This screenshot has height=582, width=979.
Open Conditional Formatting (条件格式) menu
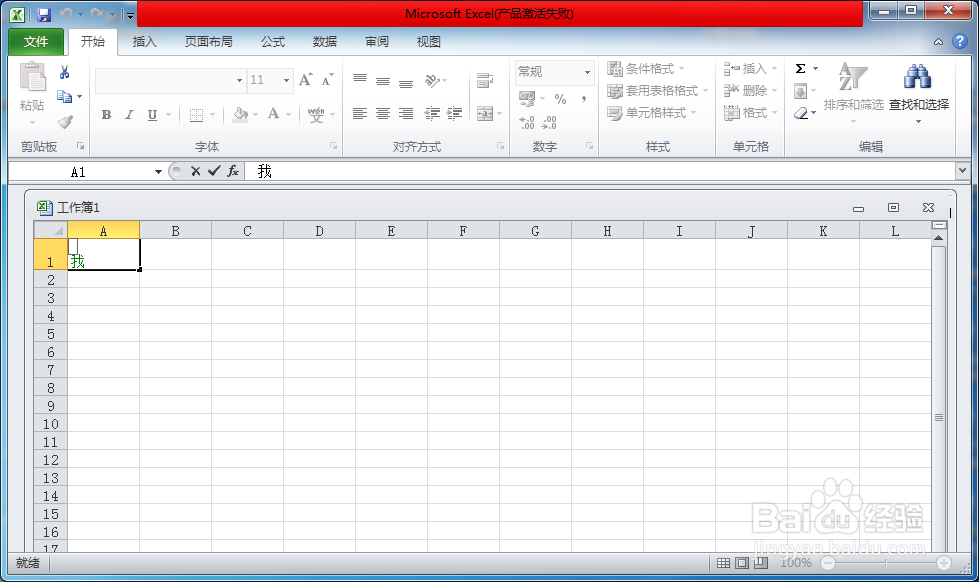point(646,69)
